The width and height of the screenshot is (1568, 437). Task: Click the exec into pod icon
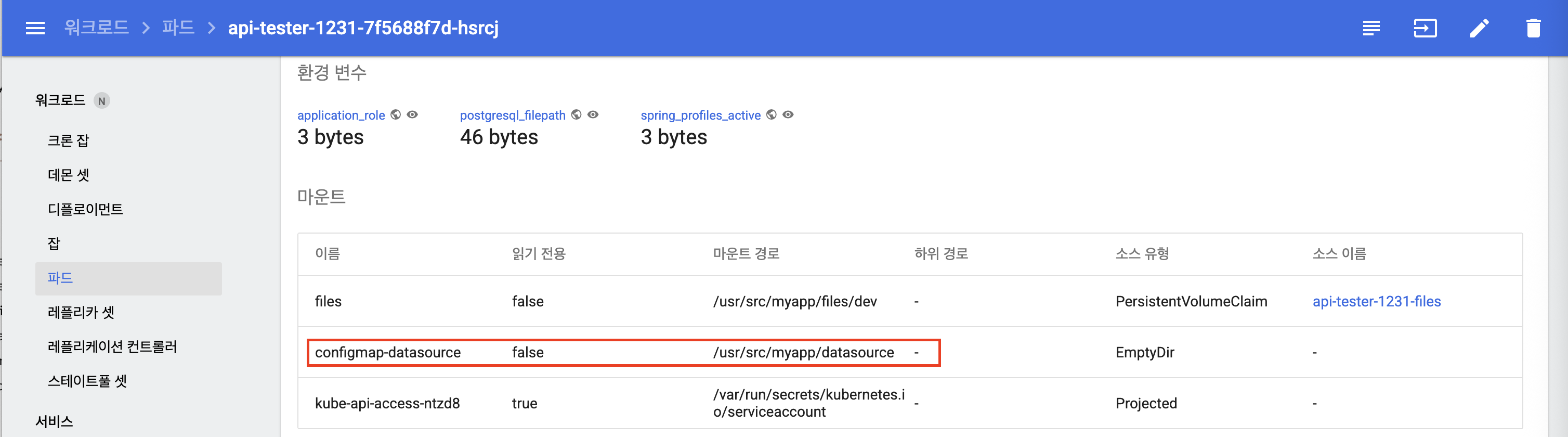click(1425, 28)
